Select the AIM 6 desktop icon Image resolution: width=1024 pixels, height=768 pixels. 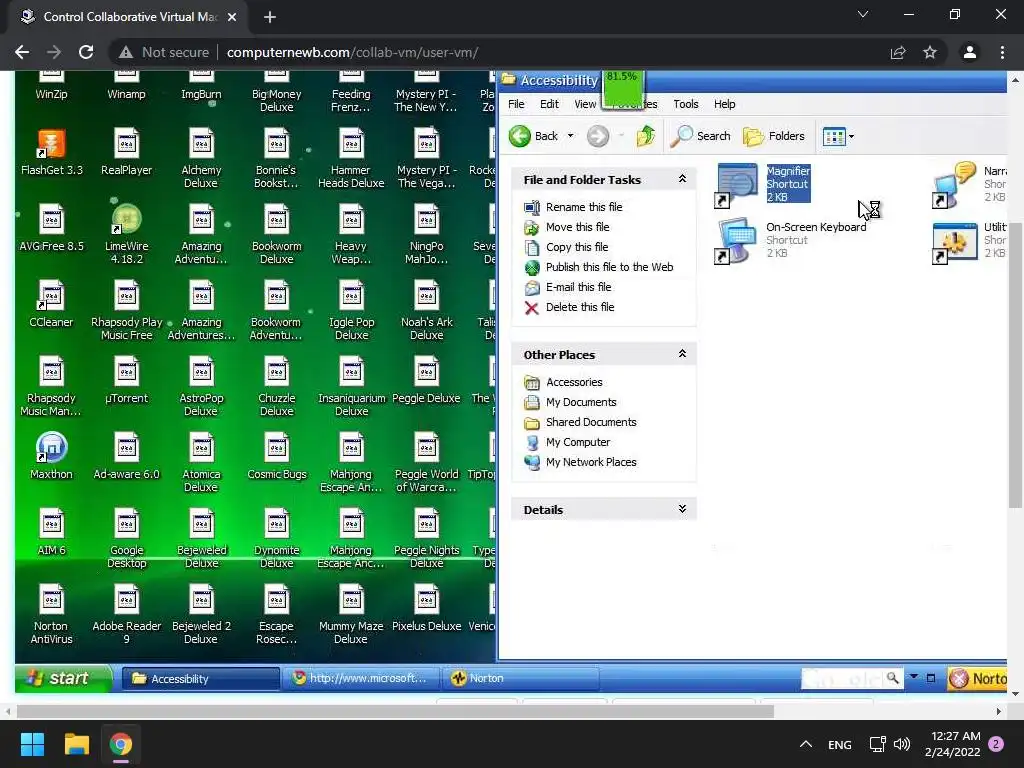coord(51,532)
